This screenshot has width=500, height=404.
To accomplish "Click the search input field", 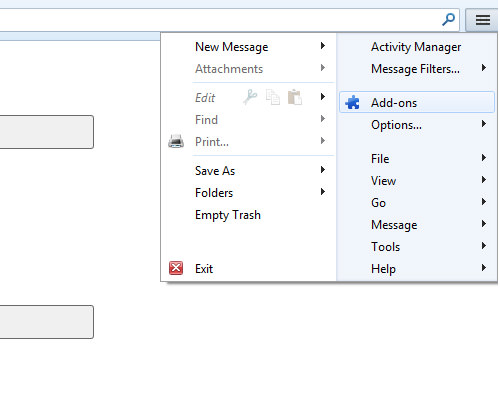I will 220,20.
